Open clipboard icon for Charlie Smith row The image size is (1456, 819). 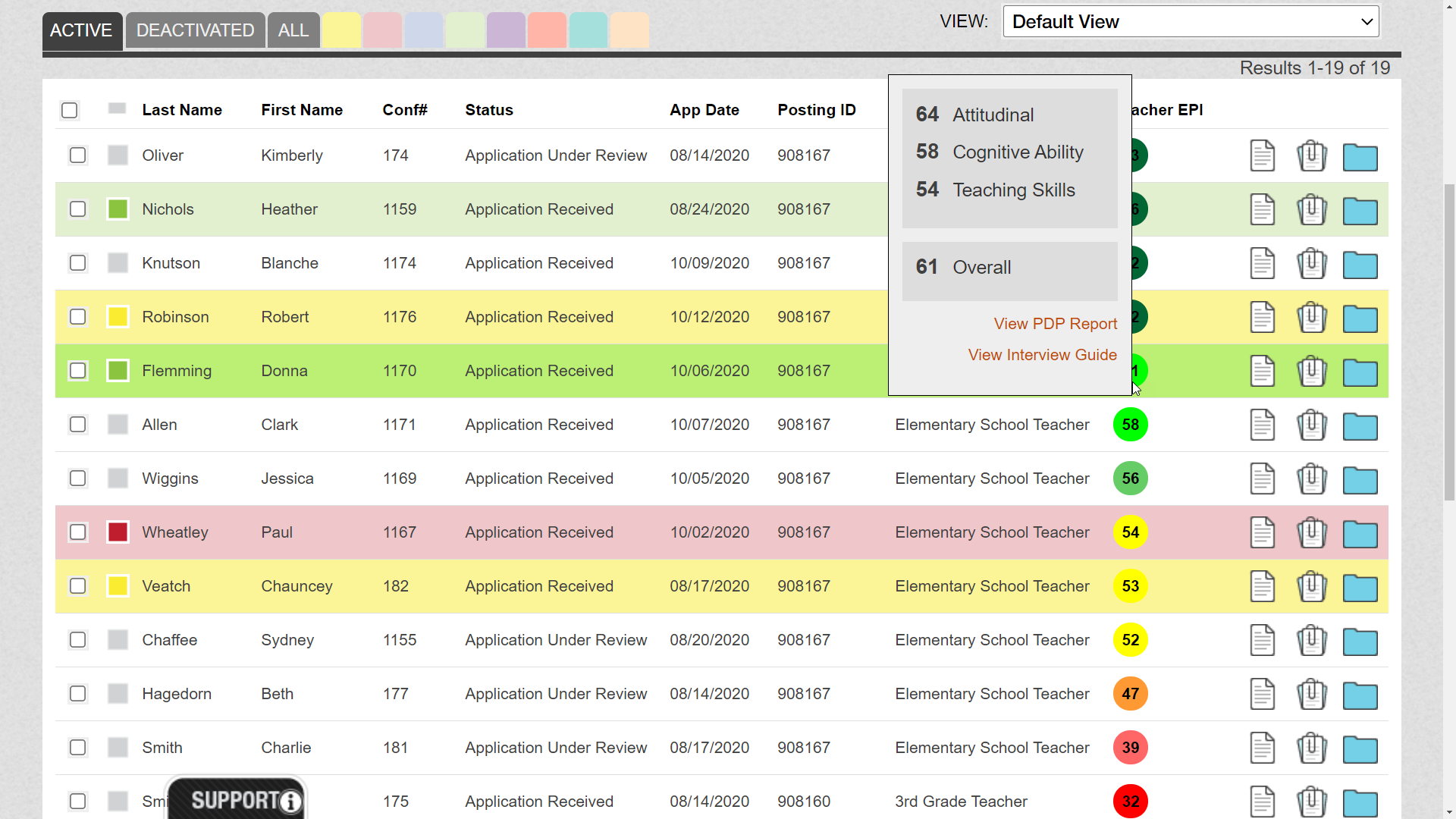pyautogui.click(x=1311, y=748)
